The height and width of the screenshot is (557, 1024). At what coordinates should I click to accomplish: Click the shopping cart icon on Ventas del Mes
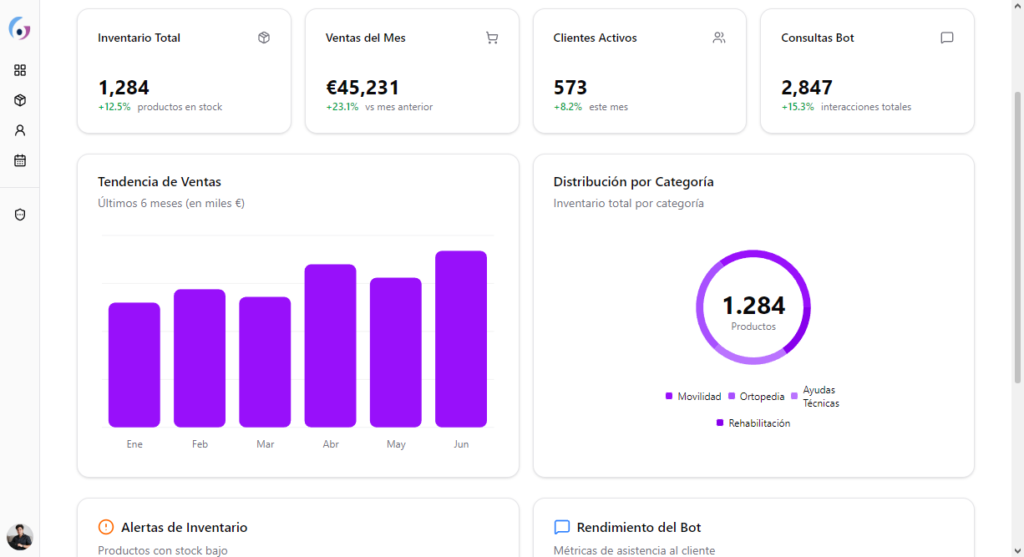coord(491,38)
